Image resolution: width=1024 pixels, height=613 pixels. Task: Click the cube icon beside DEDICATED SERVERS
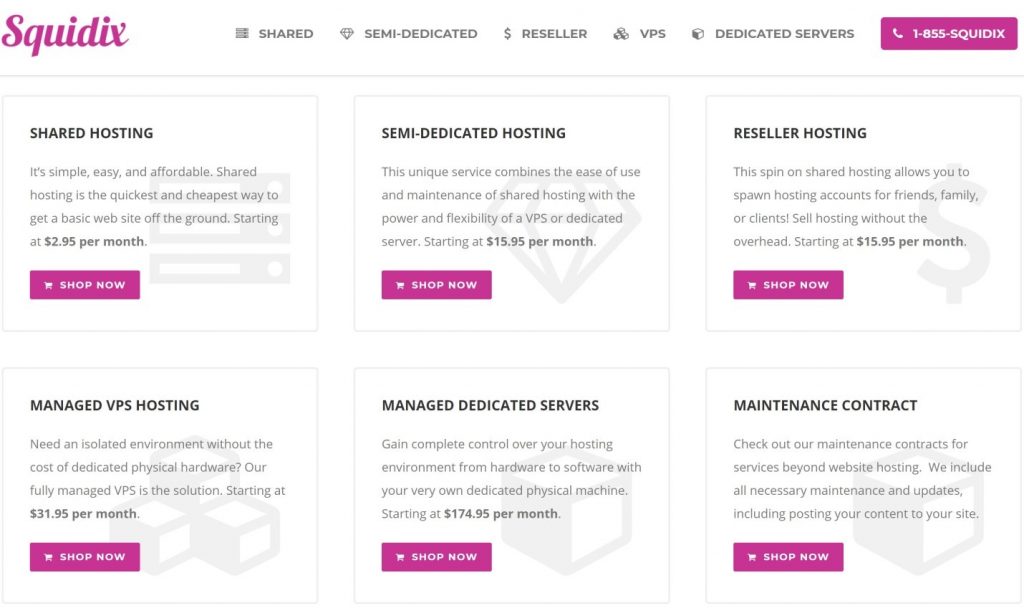coord(697,33)
